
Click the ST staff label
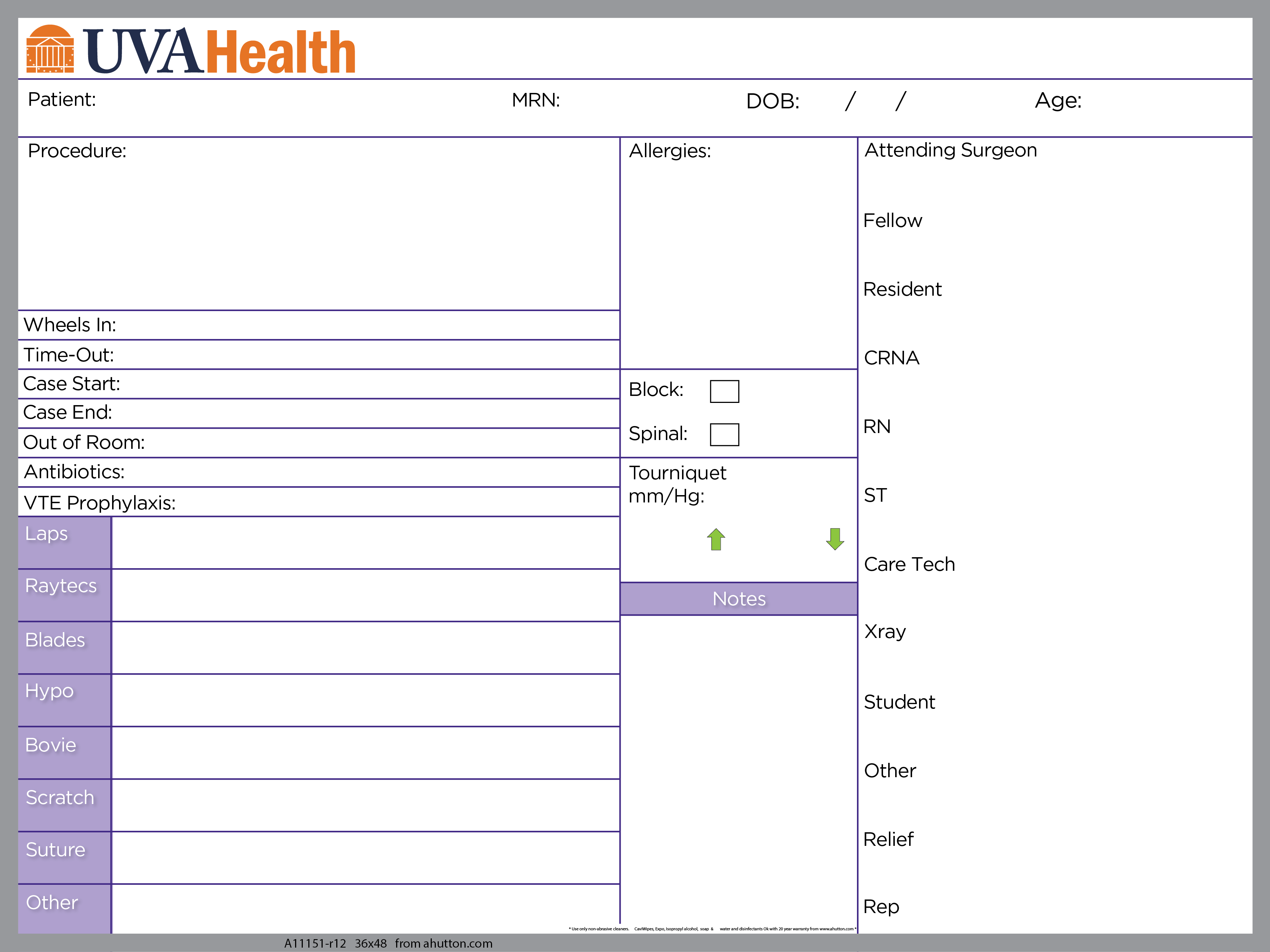click(876, 495)
